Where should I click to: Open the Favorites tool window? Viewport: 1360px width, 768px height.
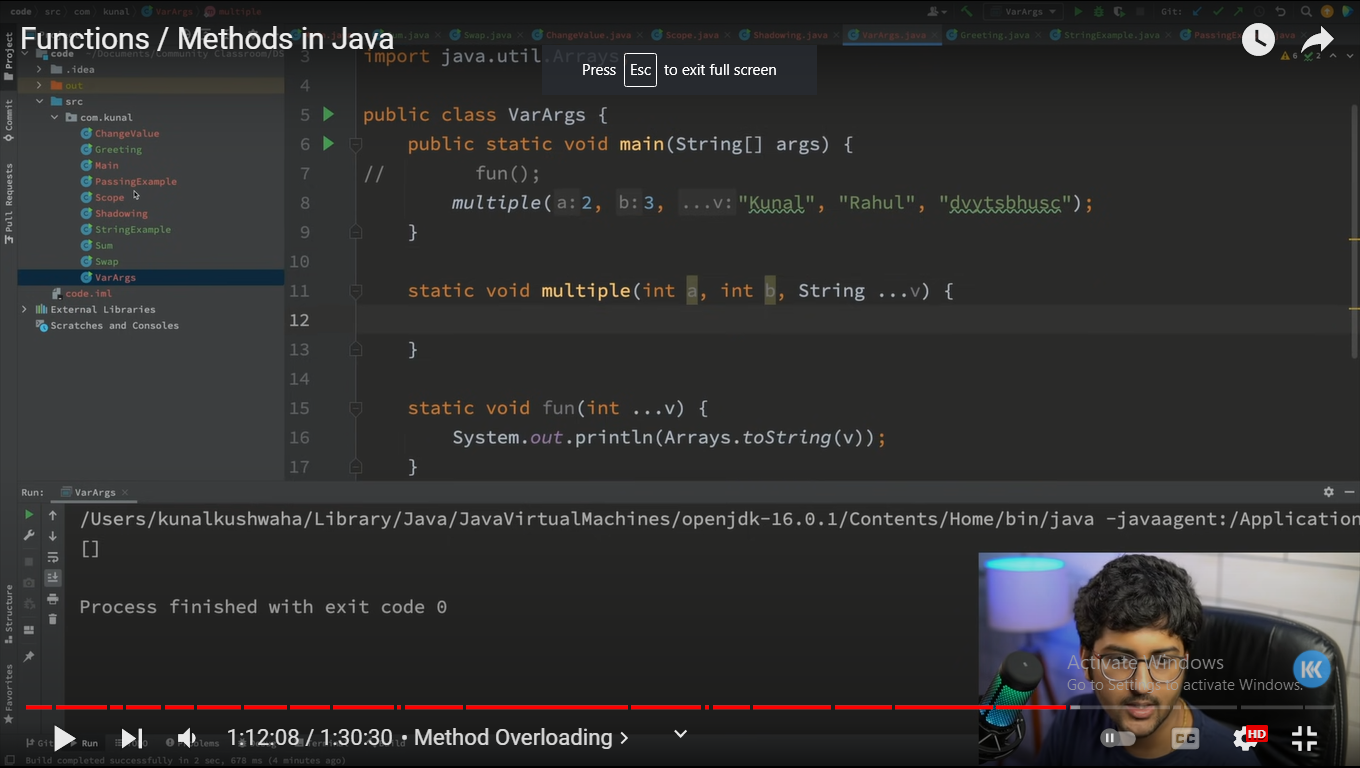point(9,694)
